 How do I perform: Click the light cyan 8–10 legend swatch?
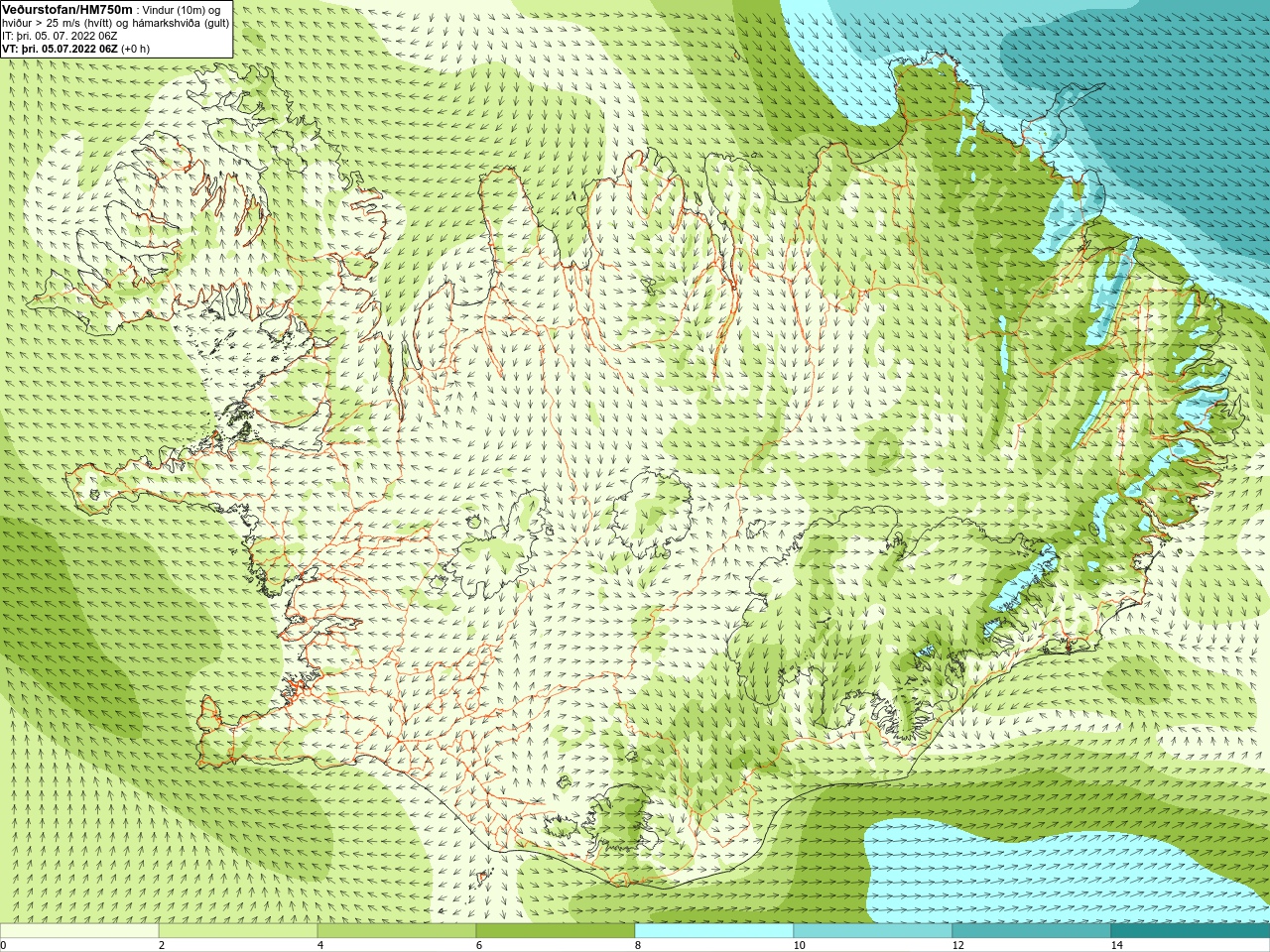[714, 931]
